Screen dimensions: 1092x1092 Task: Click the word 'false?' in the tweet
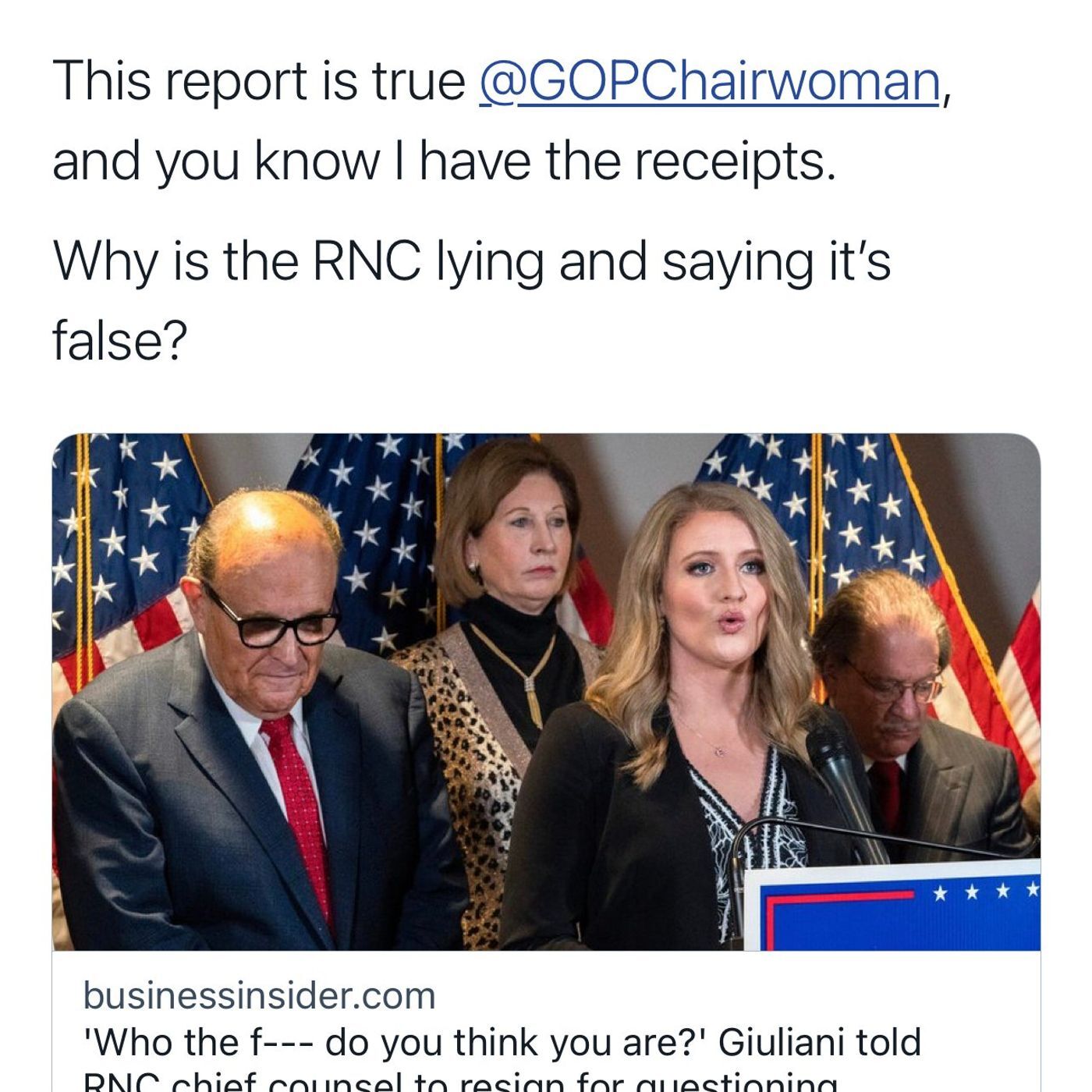pos(120,340)
